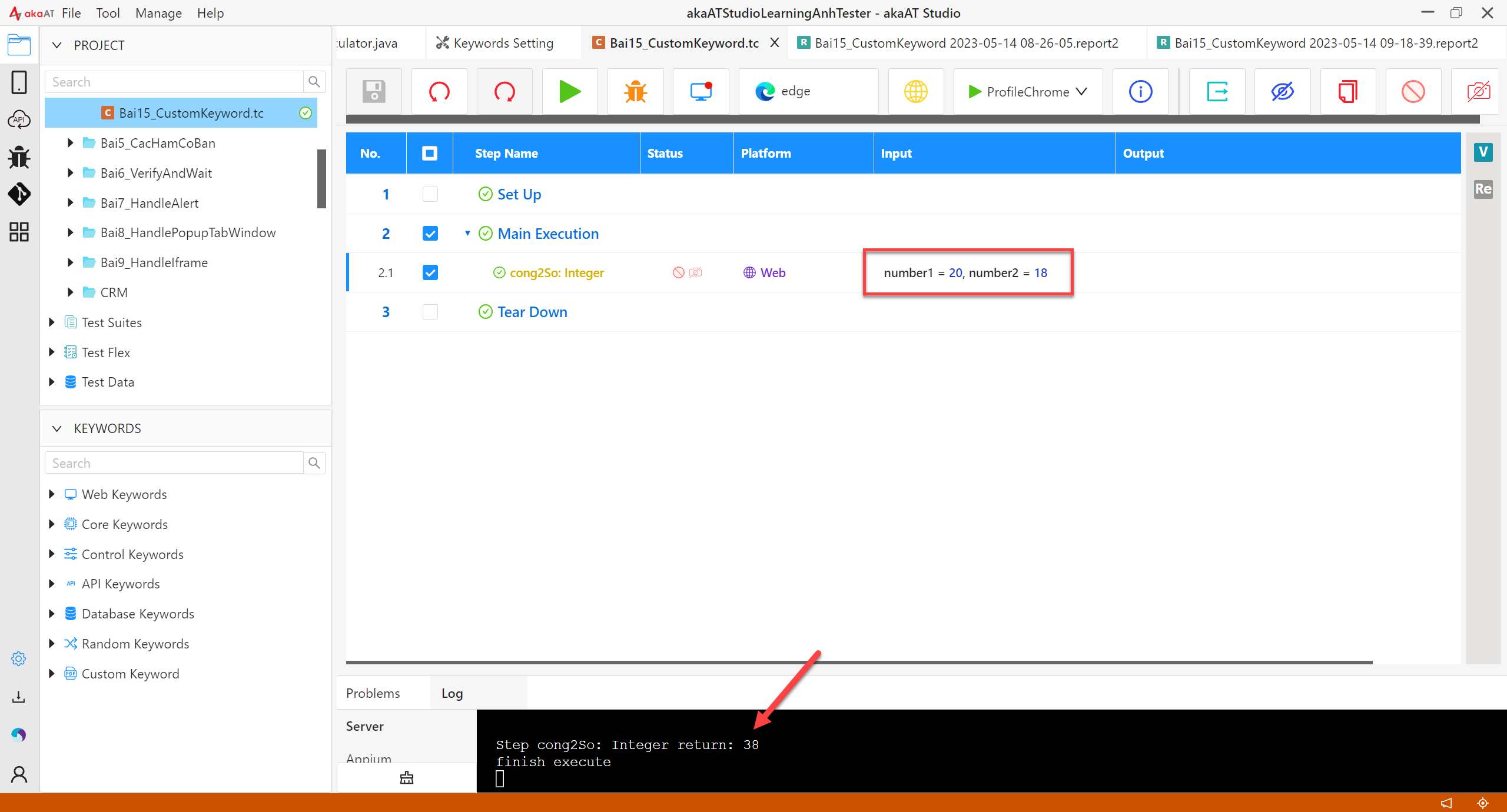Select Bai15_CustomKeyword.tc in project tree
Viewport: 1507px width, 812px height.
tap(181, 113)
